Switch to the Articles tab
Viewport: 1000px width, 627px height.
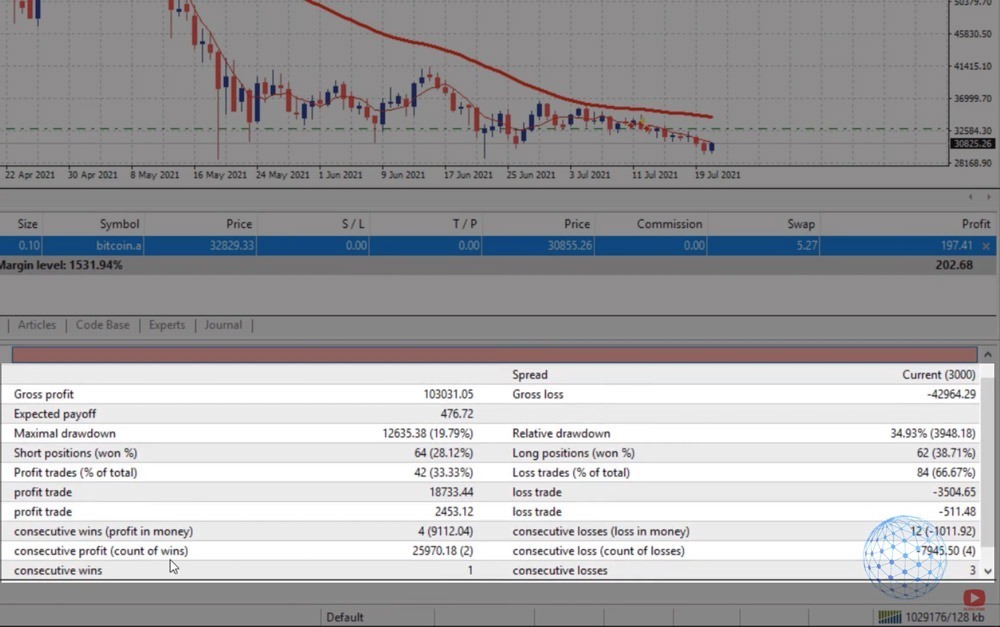[x=37, y=325]
